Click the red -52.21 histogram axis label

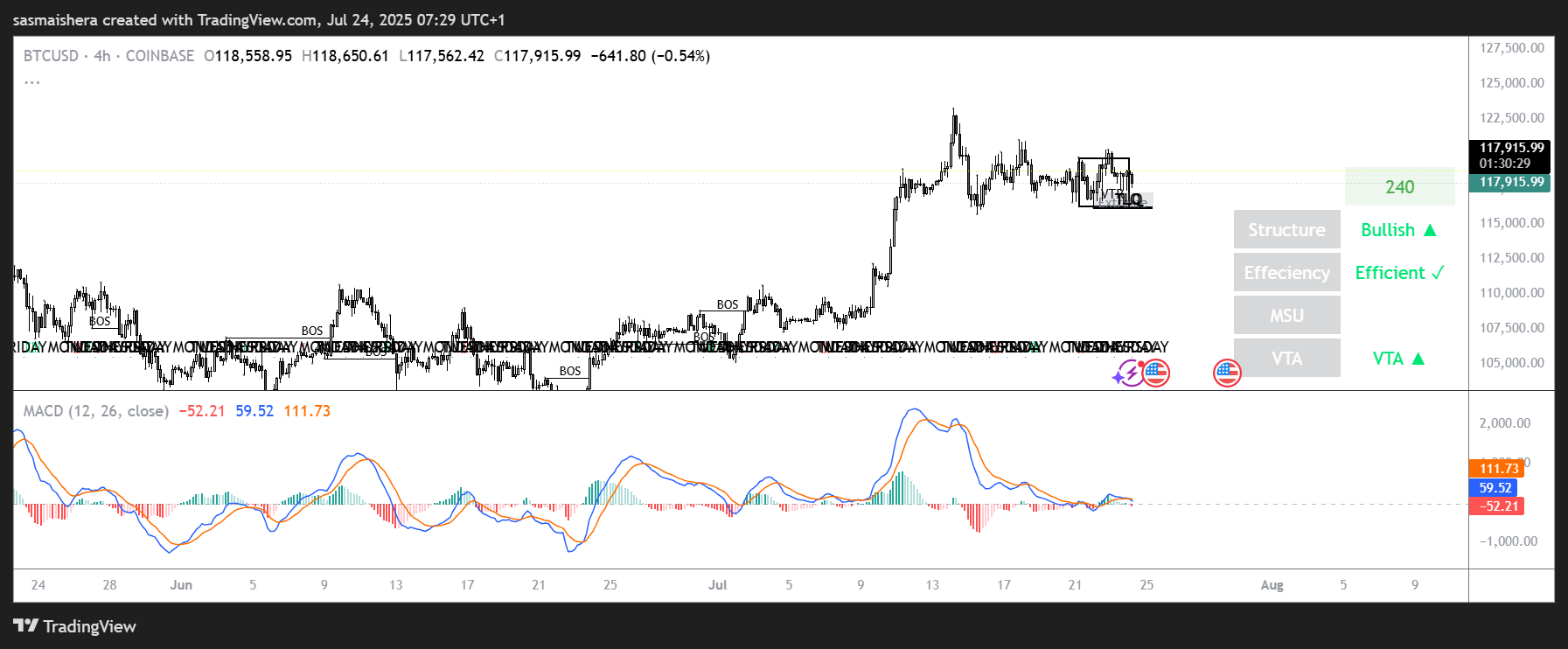pyautogui.click(x=1498, y=506)
